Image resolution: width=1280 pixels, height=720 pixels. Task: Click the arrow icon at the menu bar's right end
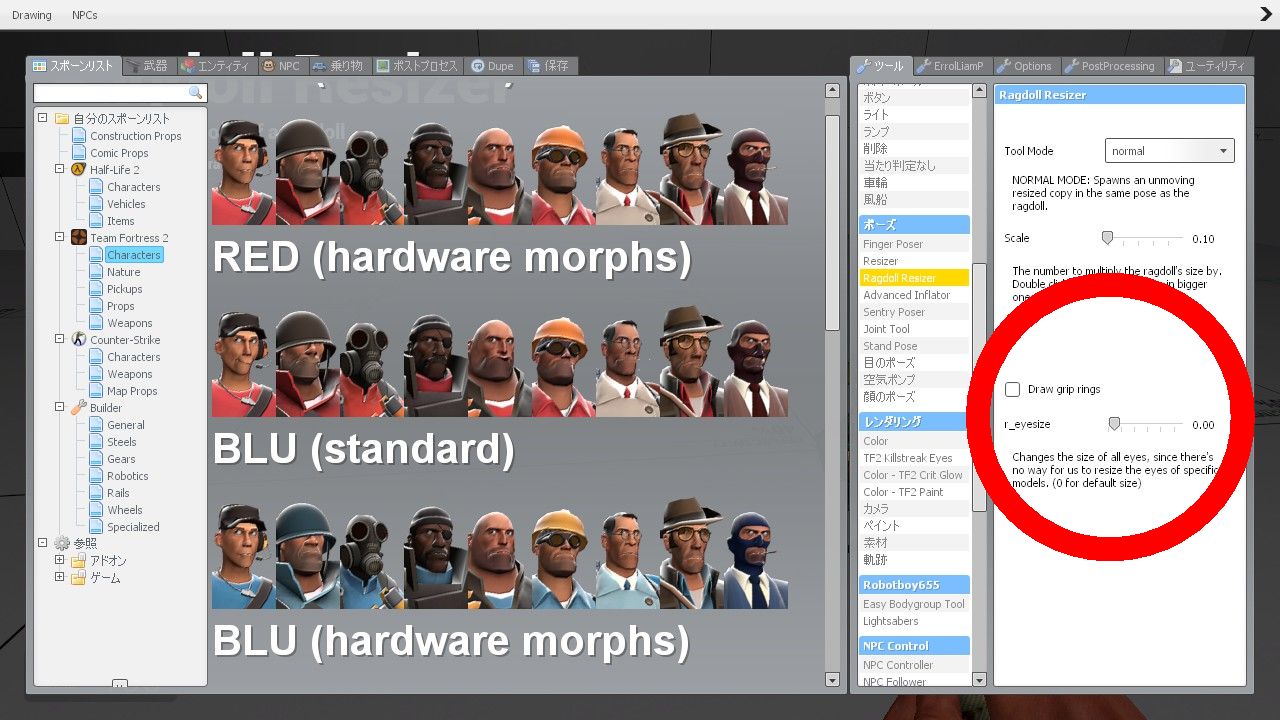click(1266, 14)
